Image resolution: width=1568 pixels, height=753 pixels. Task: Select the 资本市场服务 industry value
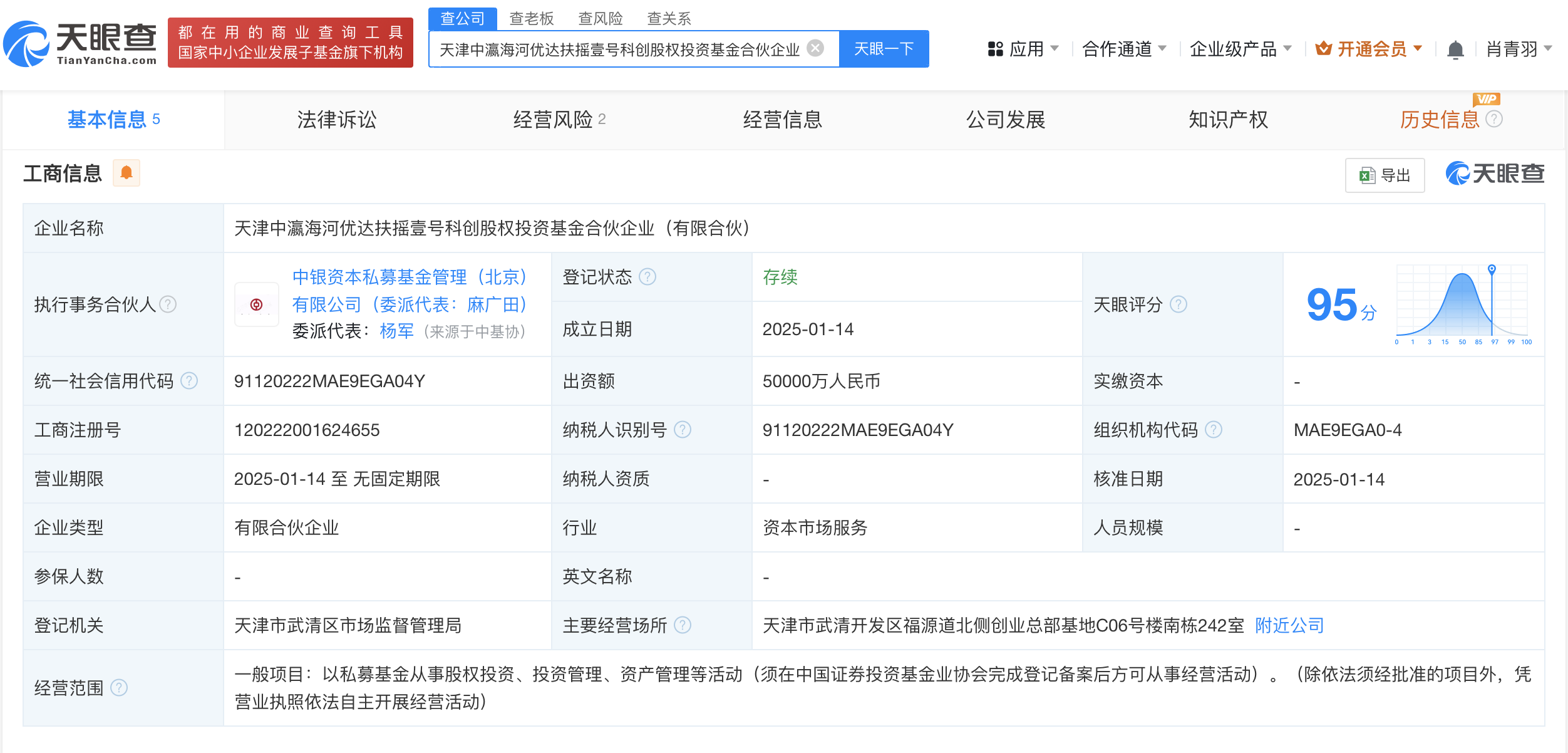click(815, 527)
